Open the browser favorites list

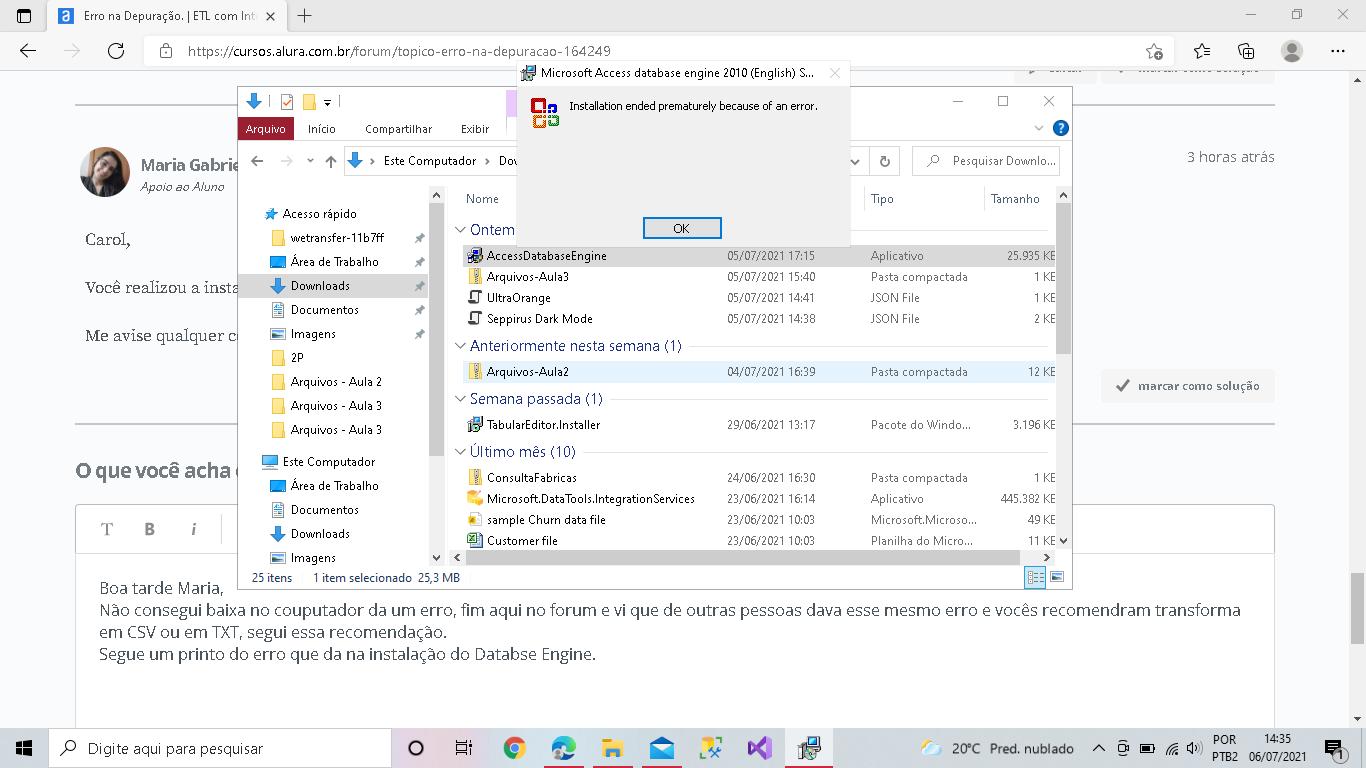(1202, 51)
